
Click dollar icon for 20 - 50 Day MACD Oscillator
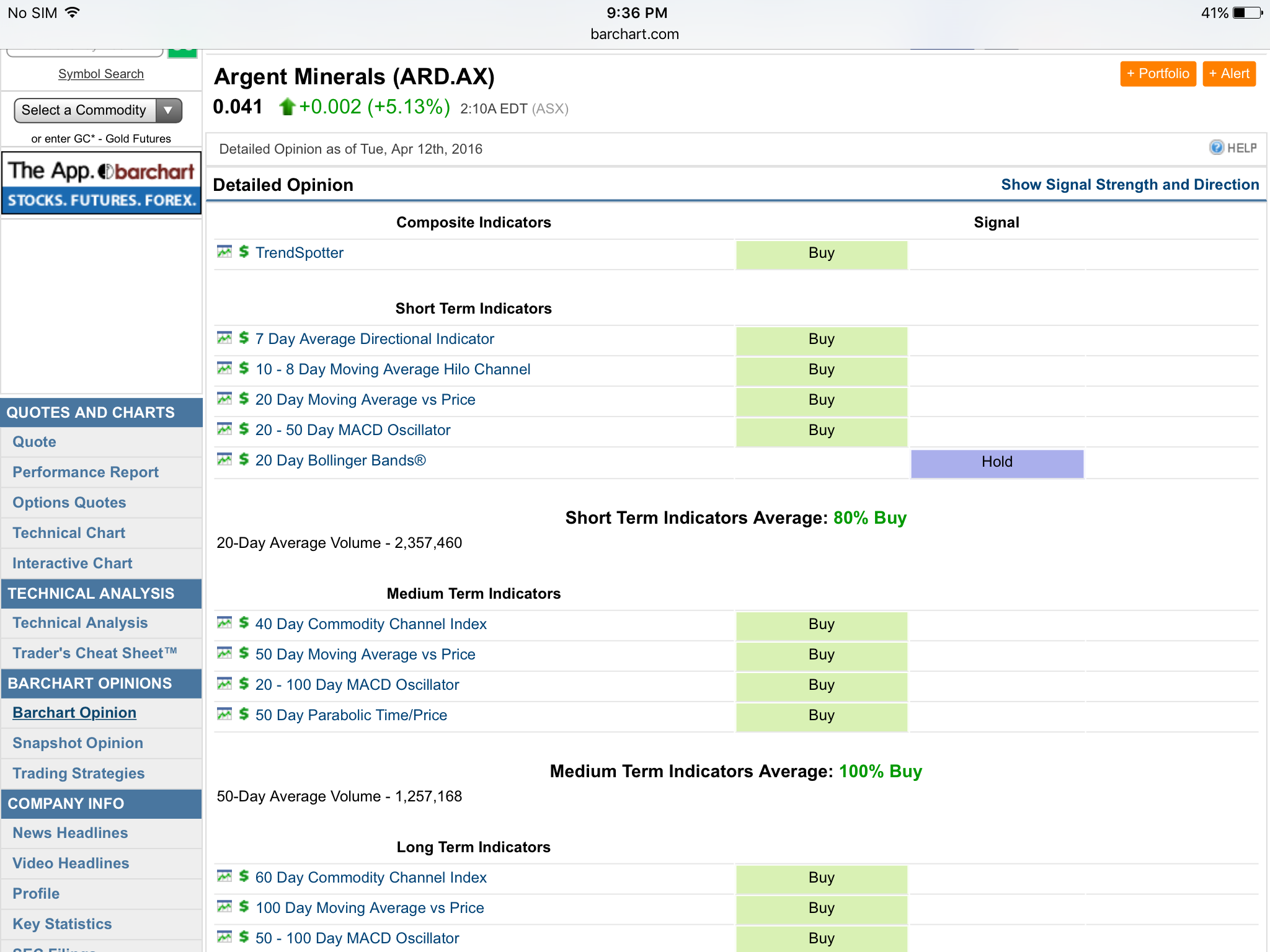click(244, 429)
